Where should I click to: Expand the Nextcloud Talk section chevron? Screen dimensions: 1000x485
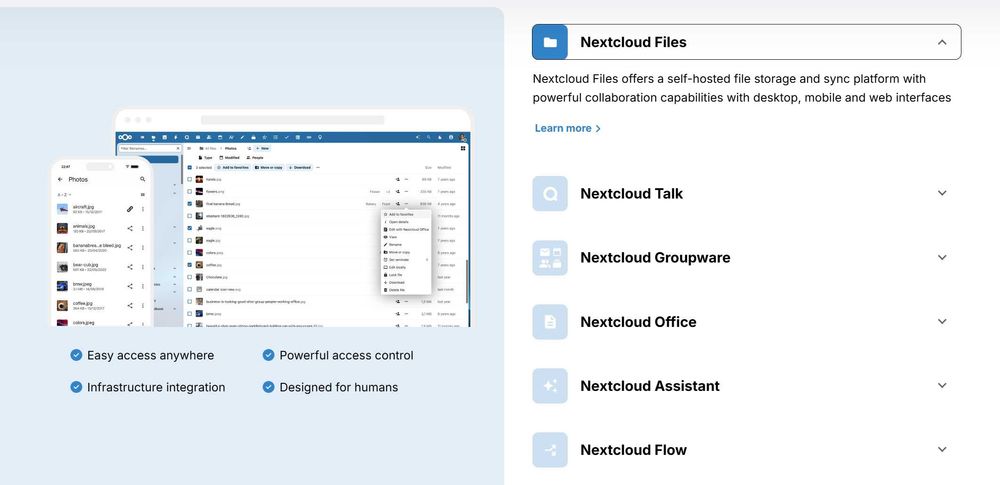942,194
